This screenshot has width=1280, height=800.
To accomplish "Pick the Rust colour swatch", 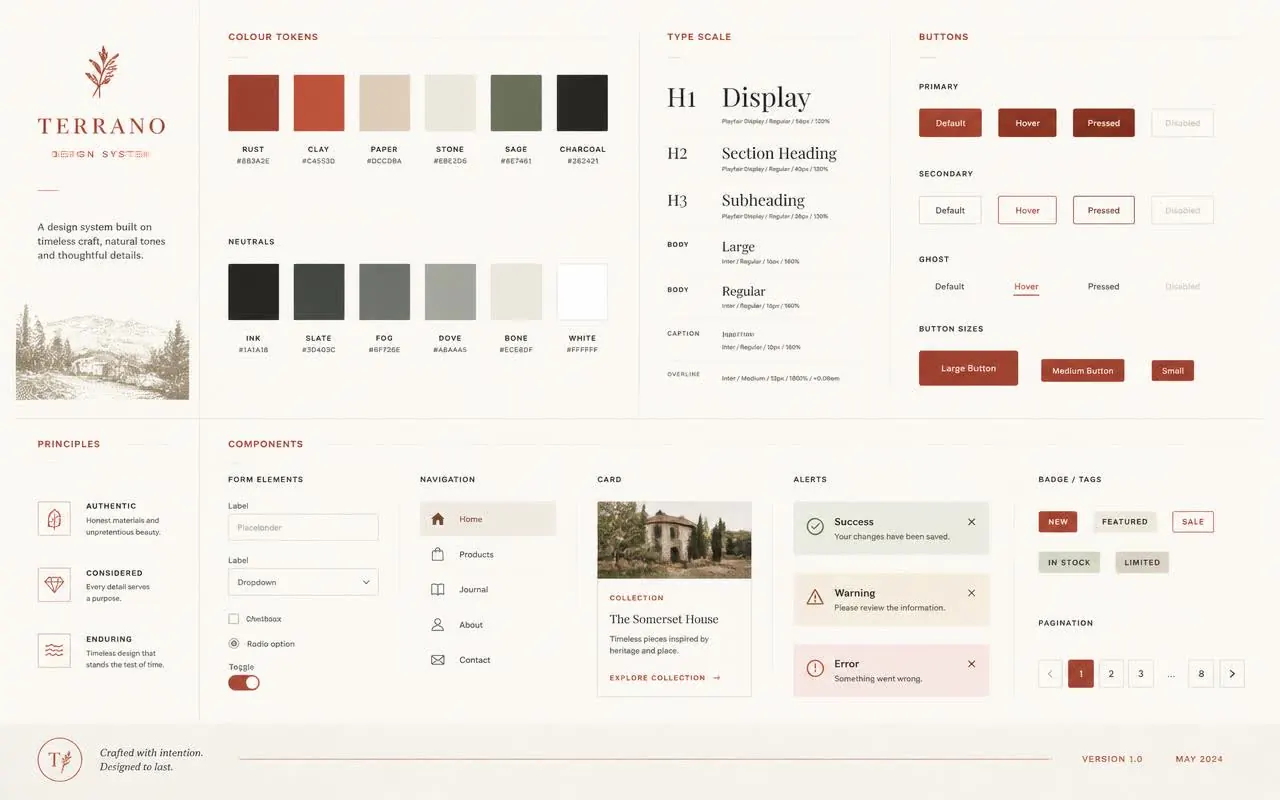I will tap(253, 103).
